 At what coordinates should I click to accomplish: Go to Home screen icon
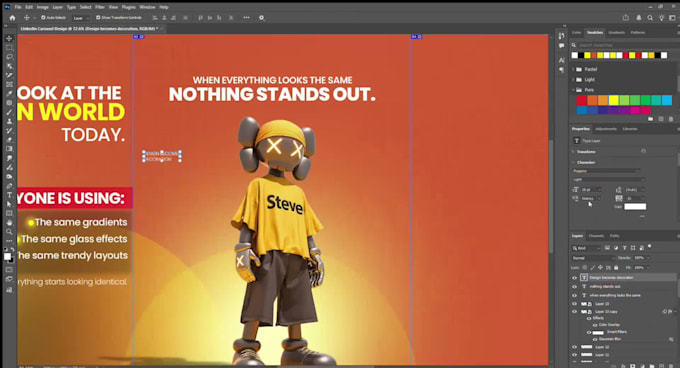click(x=12, y=18)
